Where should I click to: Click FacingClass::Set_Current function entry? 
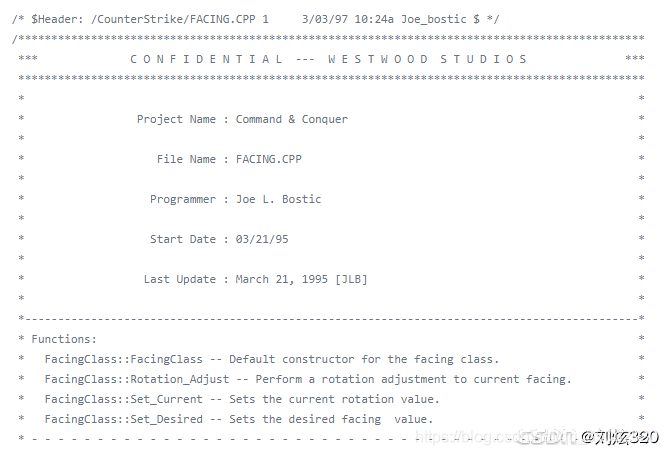click(x=124, y=399)
